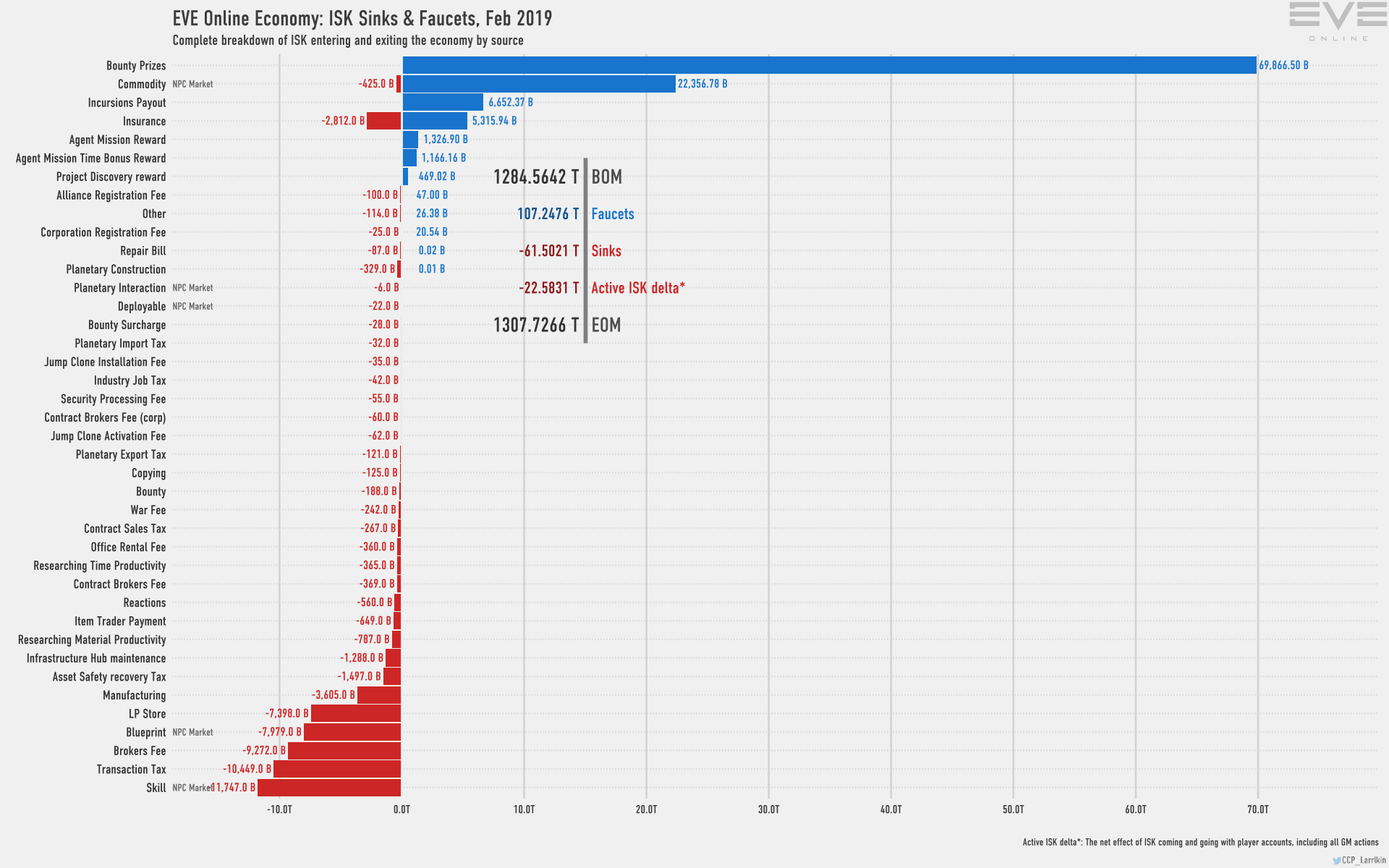
Task: Click the LP Store row label
Action: pyautogui.click(x=147, y=714)
